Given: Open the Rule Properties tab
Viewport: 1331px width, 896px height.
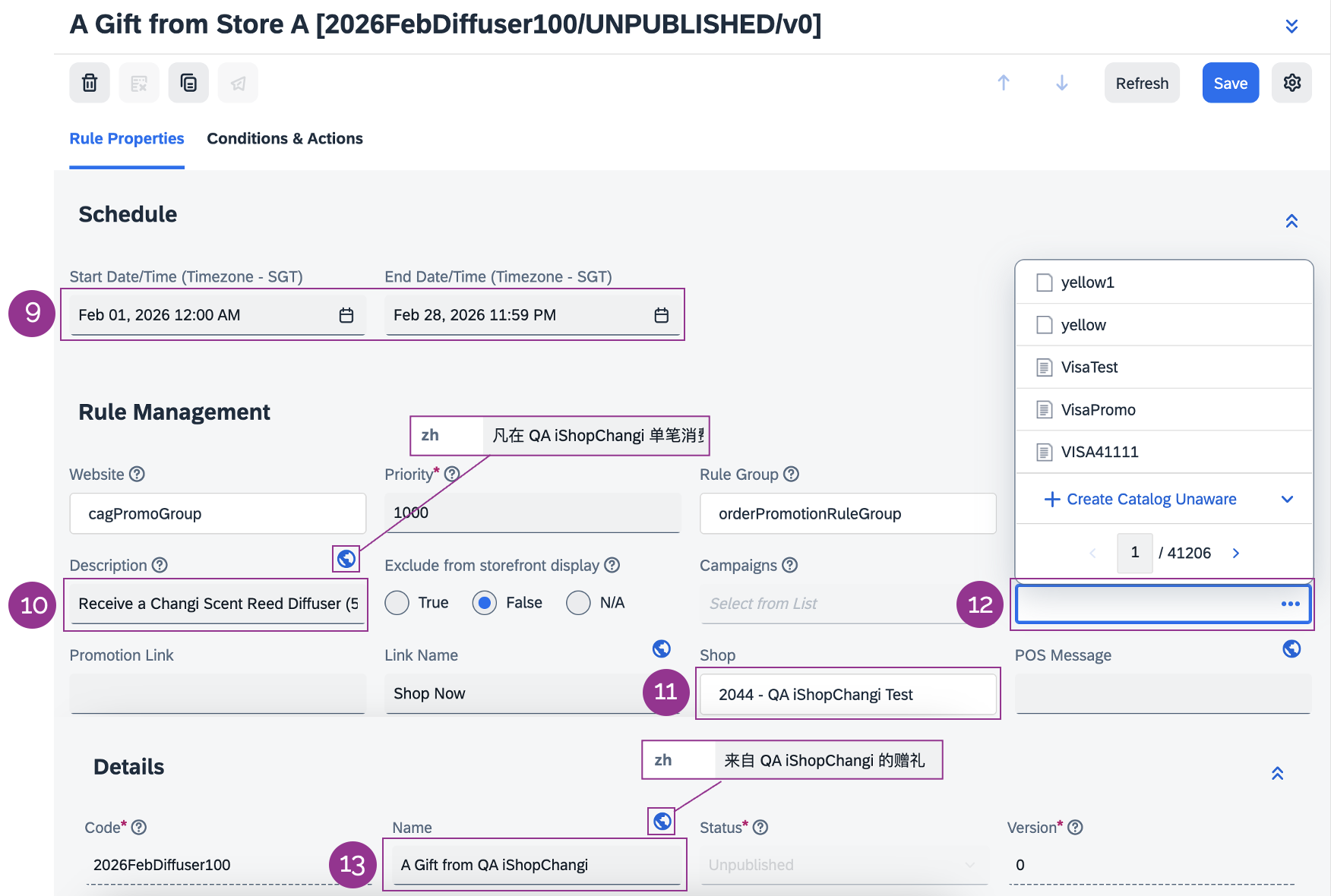Looking at the screenshot, I should (127, 139).
